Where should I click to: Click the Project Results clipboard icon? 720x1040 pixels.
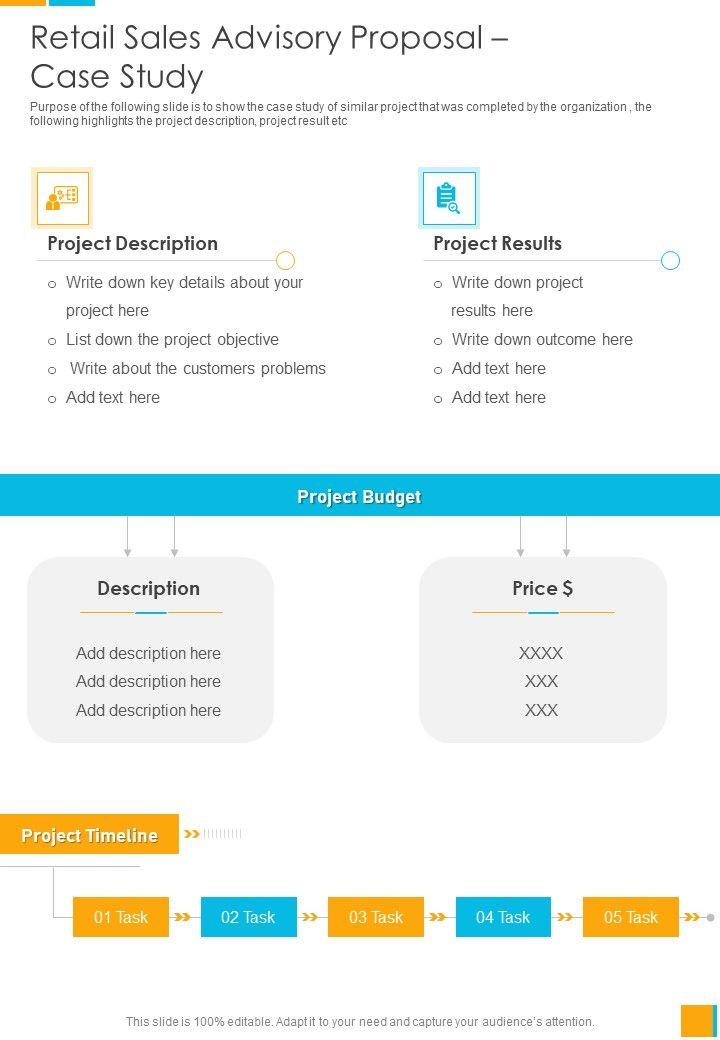[x=448, y=197]
